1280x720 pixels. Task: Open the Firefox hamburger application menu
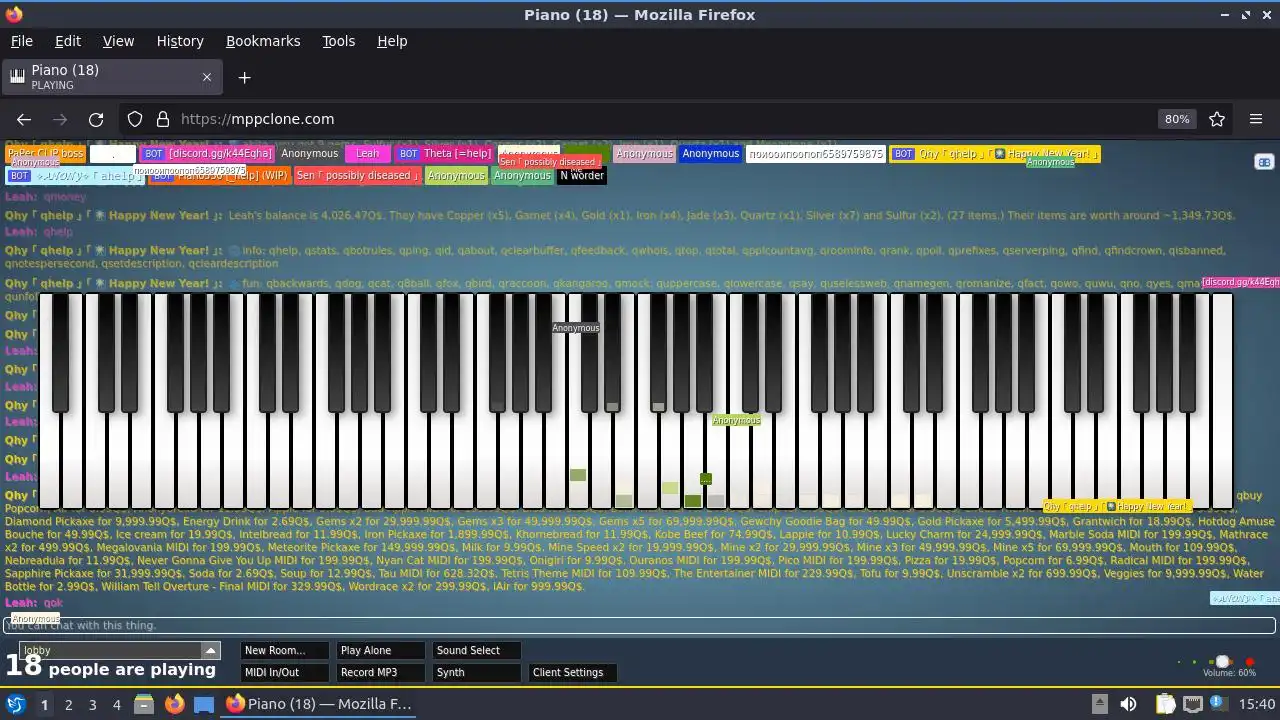point(1256,119)
